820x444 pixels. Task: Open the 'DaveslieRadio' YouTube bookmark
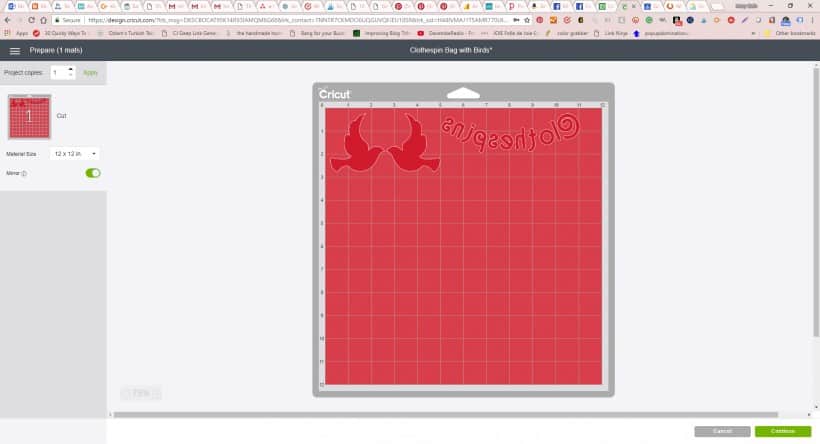coord(446,33)
